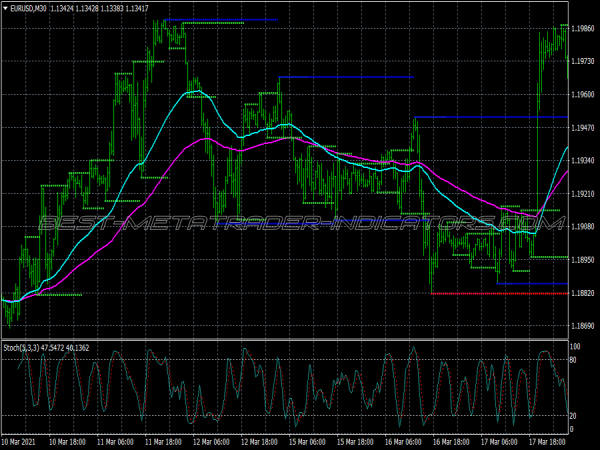The image size is (600, 450).
Task: Click the stochastic 100 level label
Action: click(x=575, y=347)
